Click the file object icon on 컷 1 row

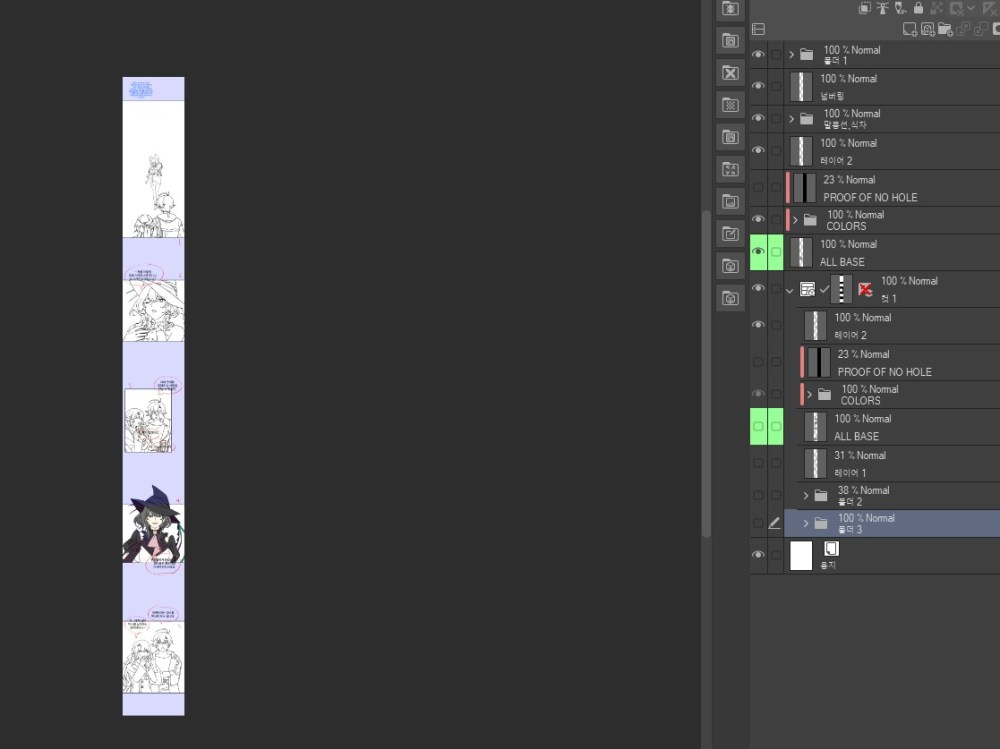(807, 290)
